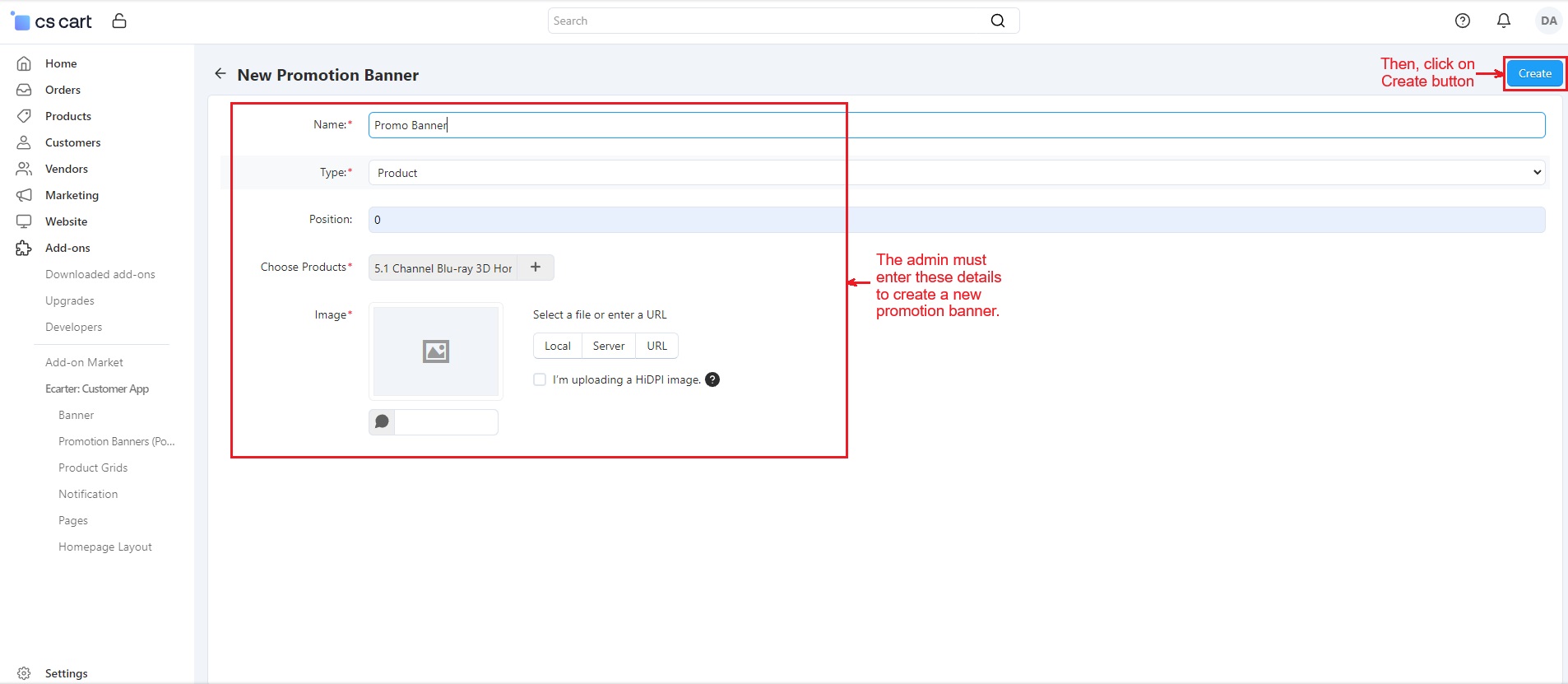The width and height of the screenshot is (1568, 684).
Task: Open the Type dropdown showing Product
Action: 956,173
